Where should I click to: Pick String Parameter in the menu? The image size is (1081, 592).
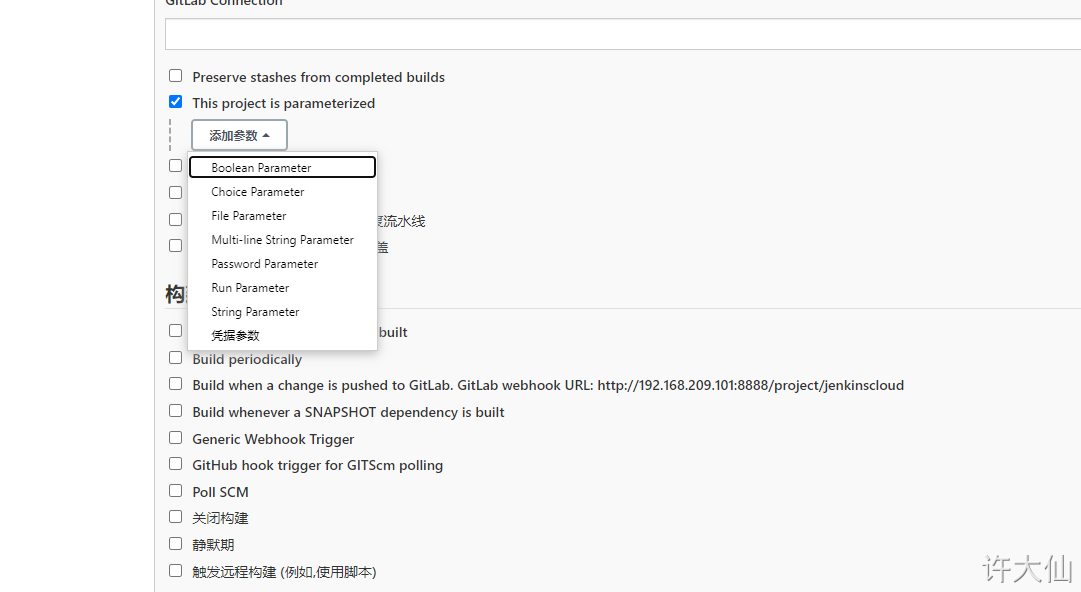coord(283,312)
